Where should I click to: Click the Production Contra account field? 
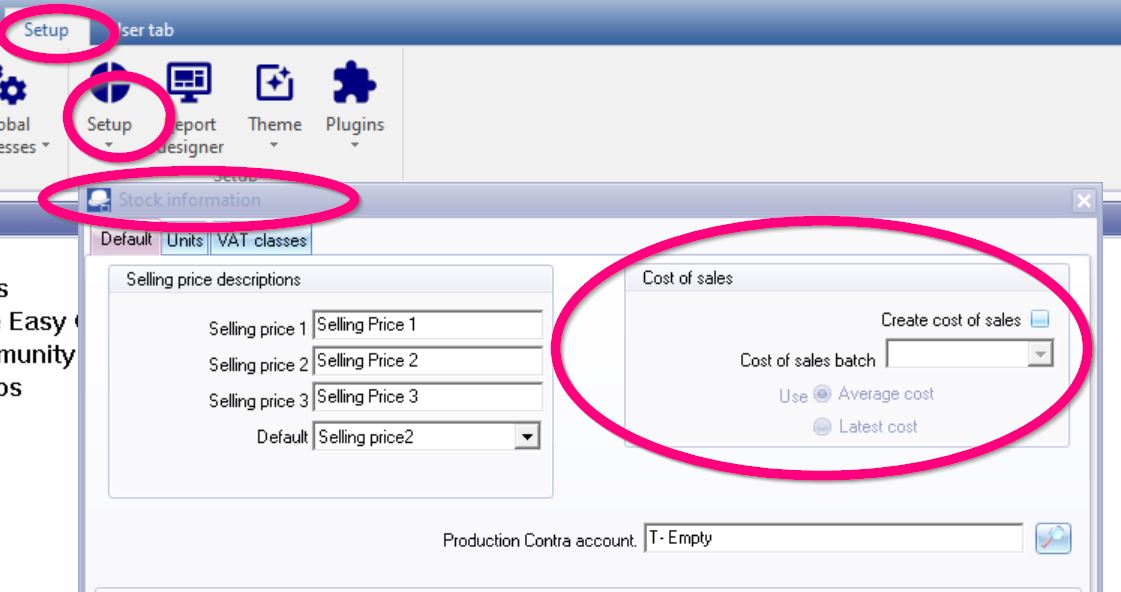coord(833,538)
